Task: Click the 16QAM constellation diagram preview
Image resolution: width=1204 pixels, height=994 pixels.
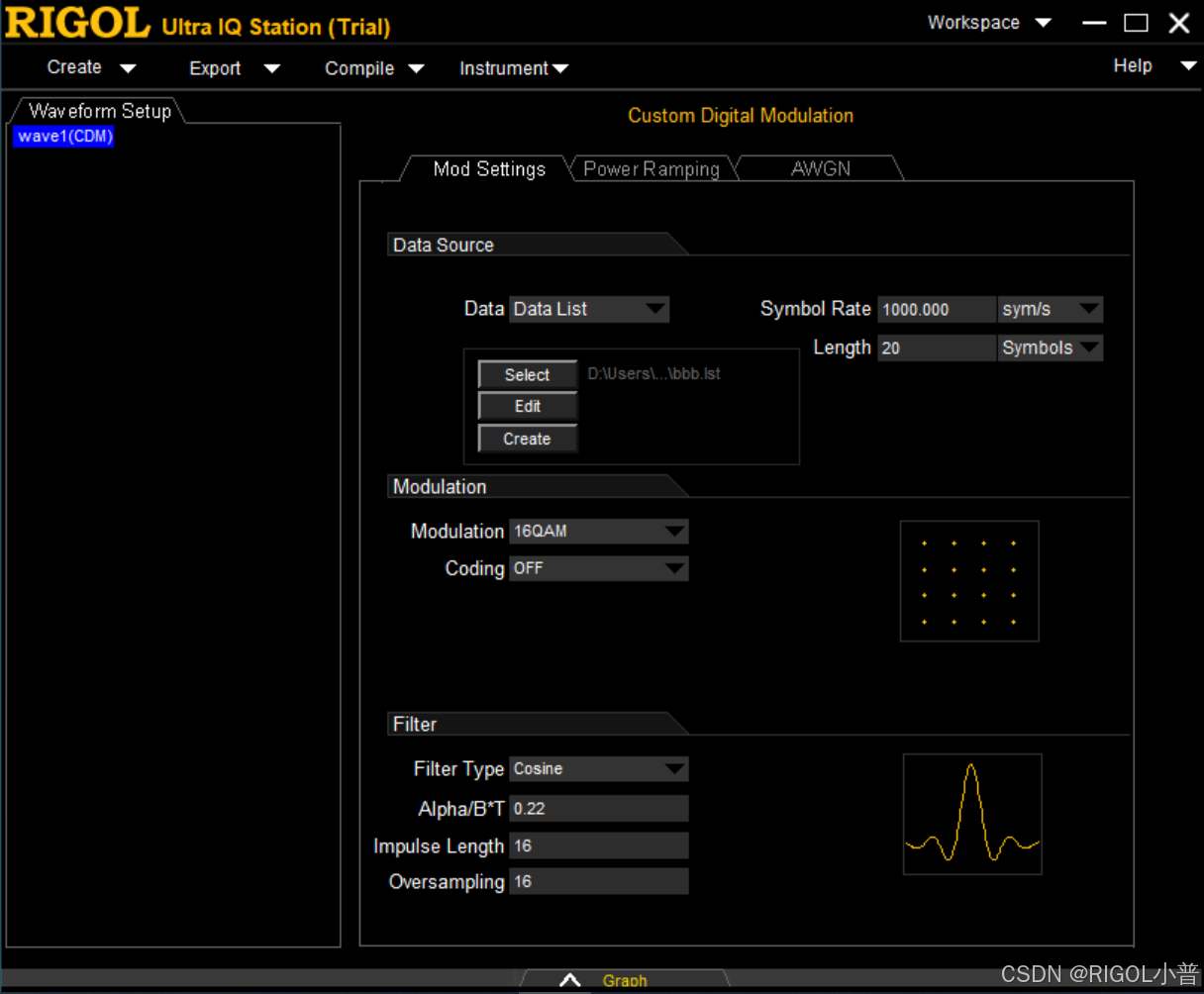Action: [969, 581]
